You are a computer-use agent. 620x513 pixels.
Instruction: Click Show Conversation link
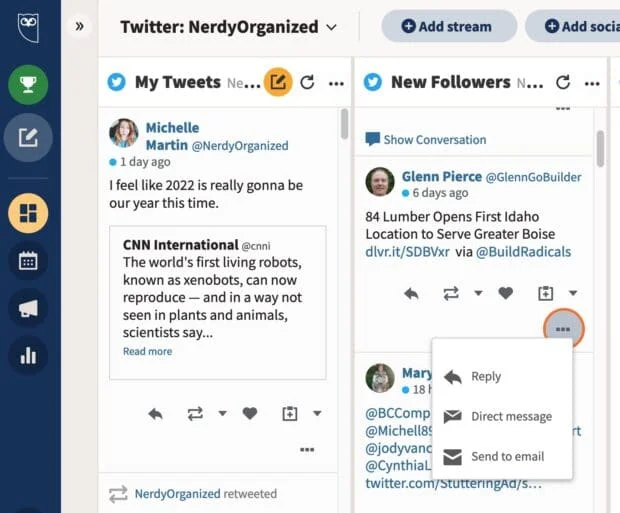pos(425,139)
